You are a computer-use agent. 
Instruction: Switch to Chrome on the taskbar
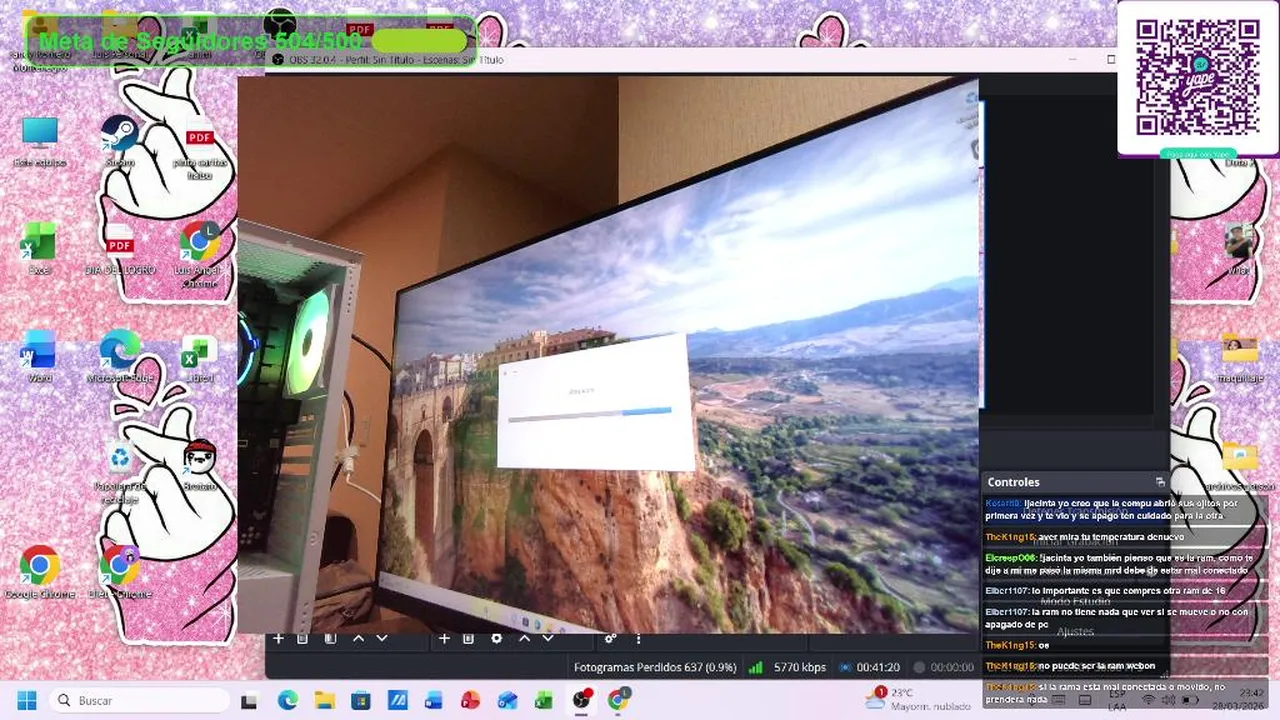[618, 700]
